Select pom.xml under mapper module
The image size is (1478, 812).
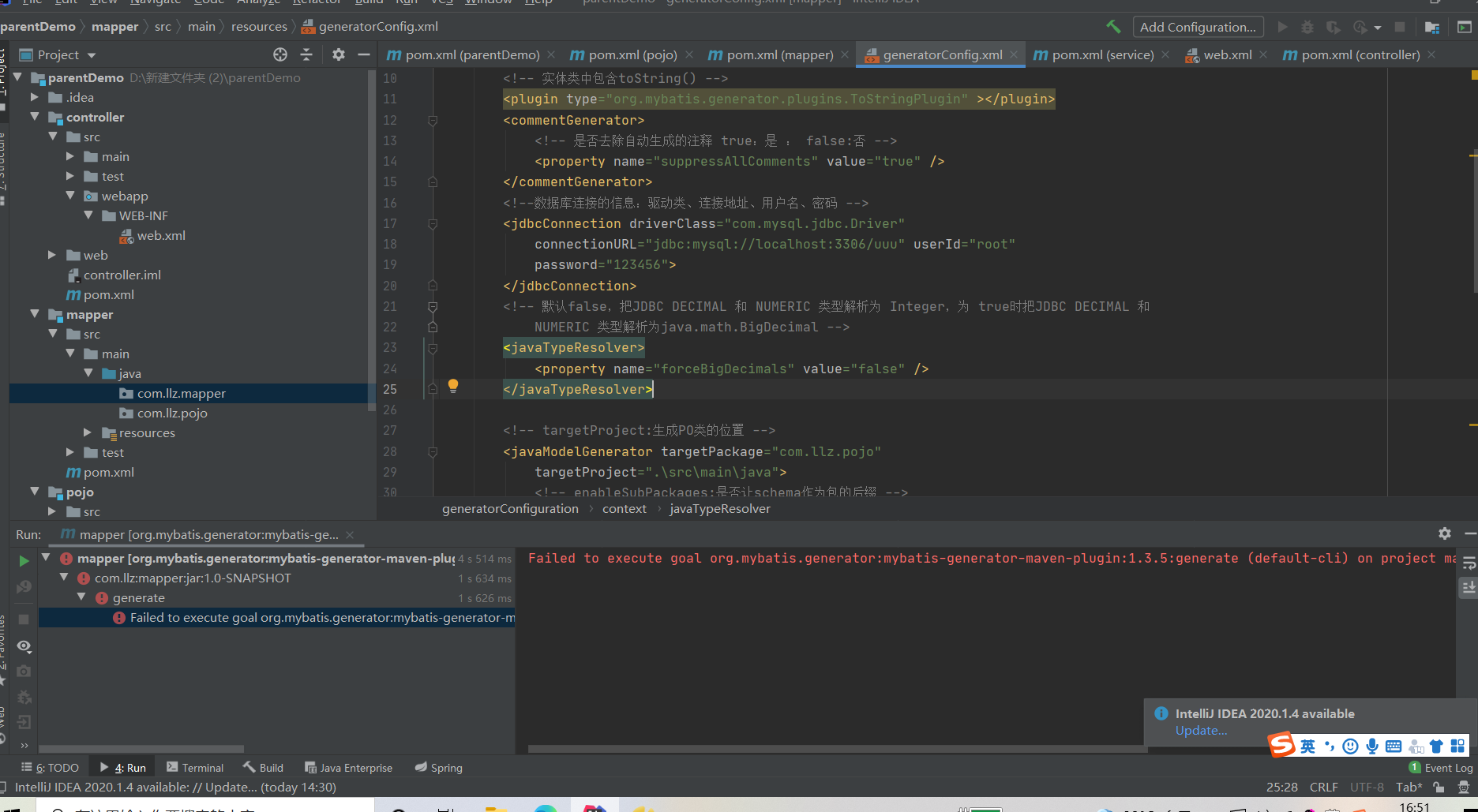click(x=109, y=472)
